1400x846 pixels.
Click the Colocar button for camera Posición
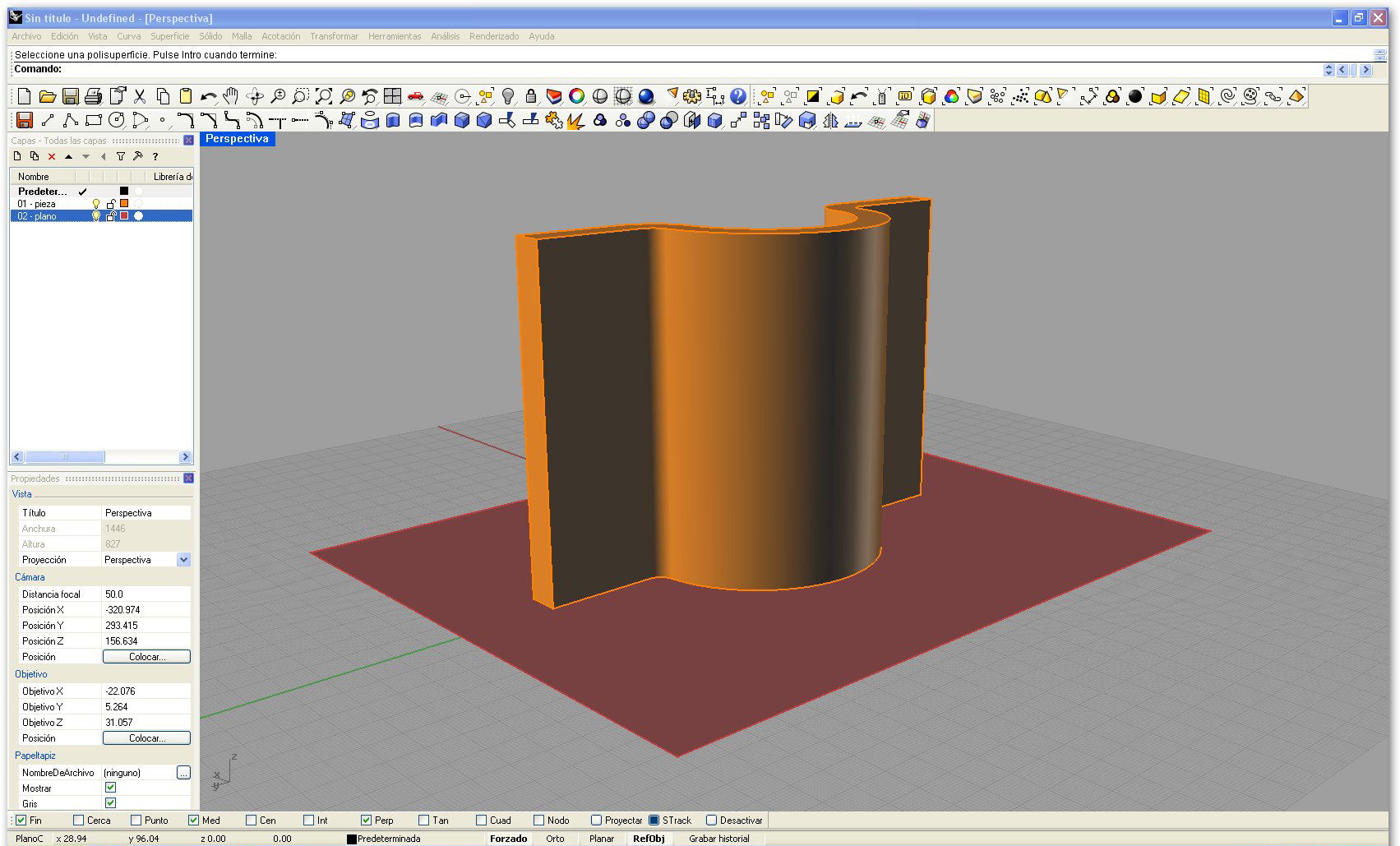coord(146,657)
